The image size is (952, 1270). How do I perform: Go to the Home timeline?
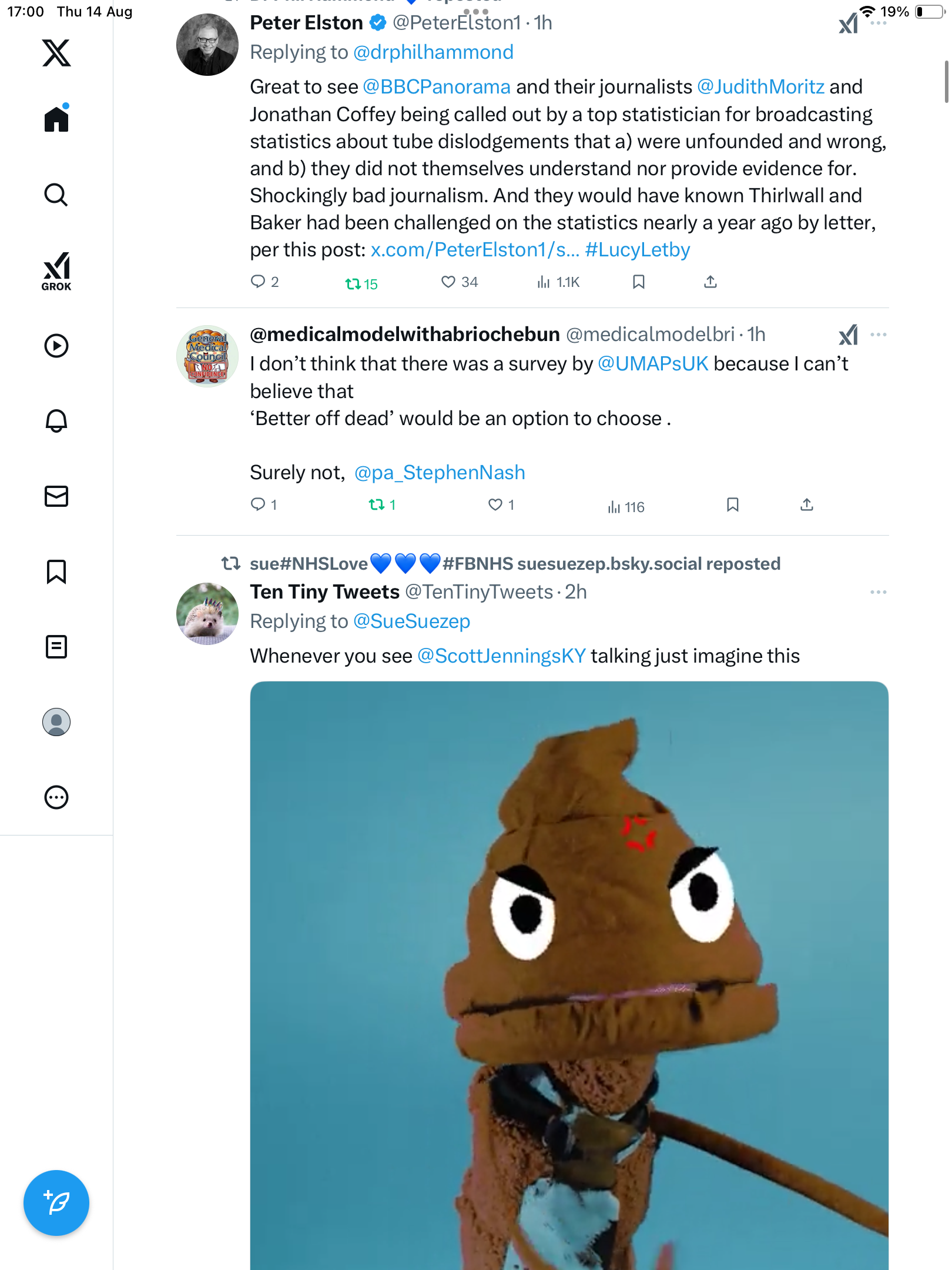pos(56,119)
